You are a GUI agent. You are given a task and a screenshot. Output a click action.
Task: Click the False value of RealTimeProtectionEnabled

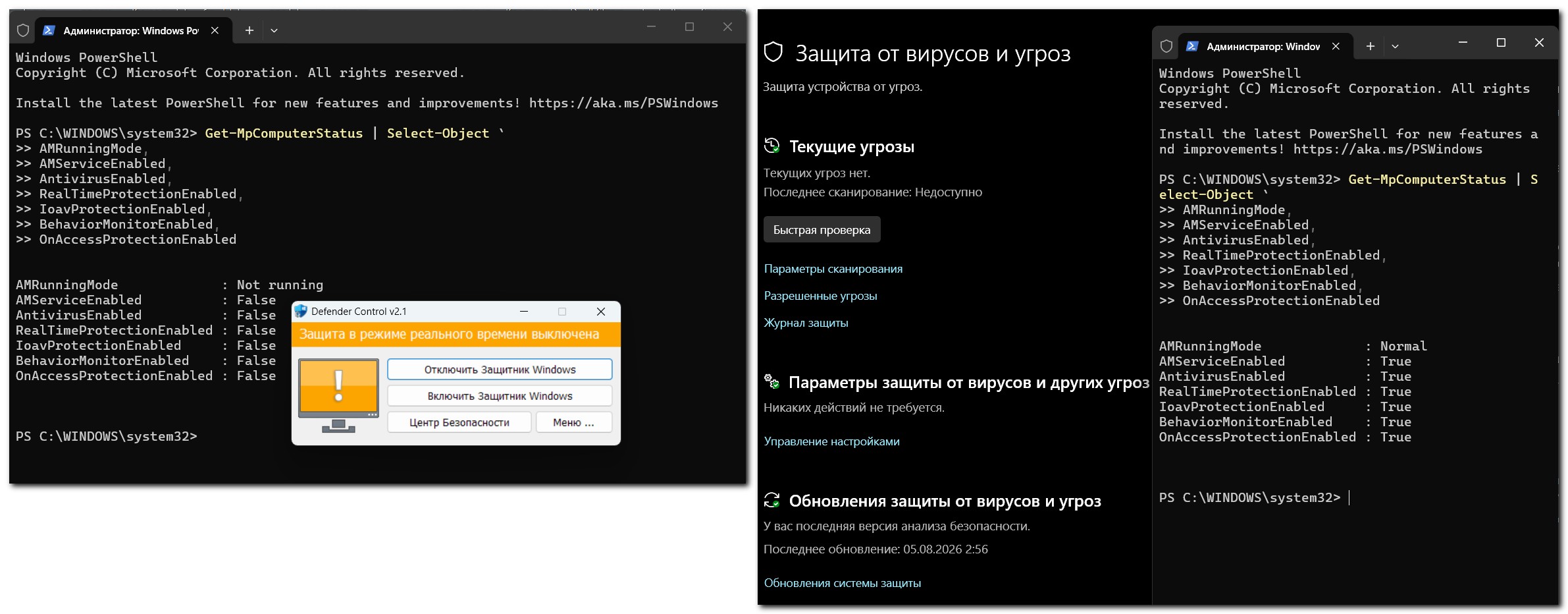coord(256,330)
